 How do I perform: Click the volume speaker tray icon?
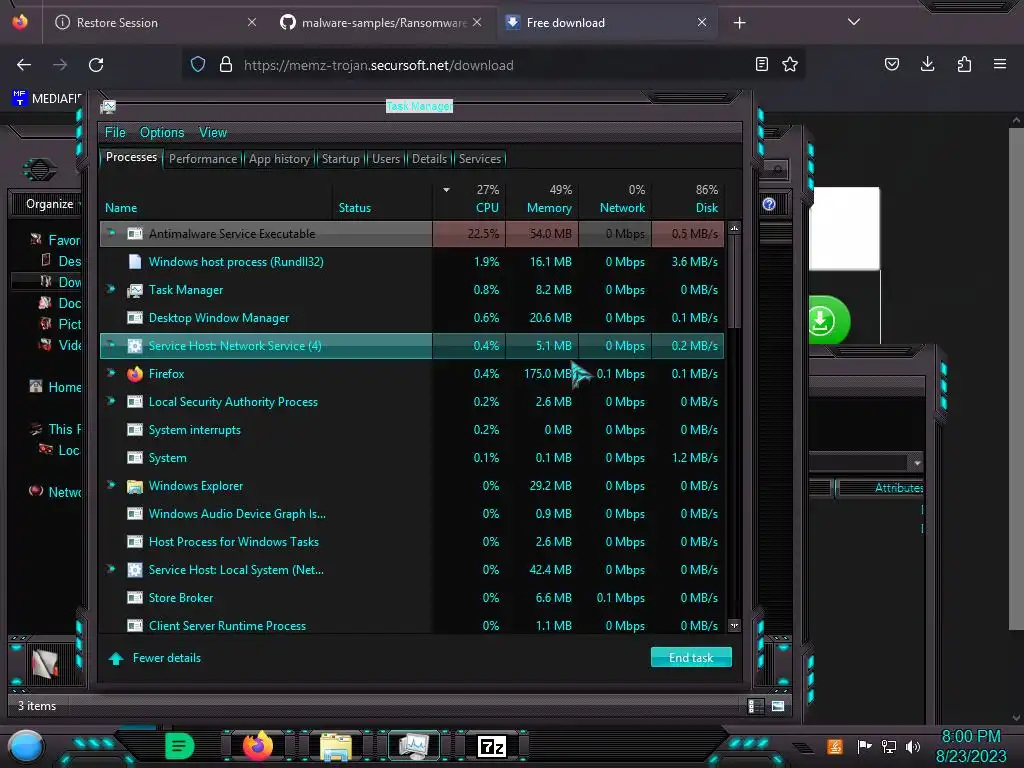[913, 746]
